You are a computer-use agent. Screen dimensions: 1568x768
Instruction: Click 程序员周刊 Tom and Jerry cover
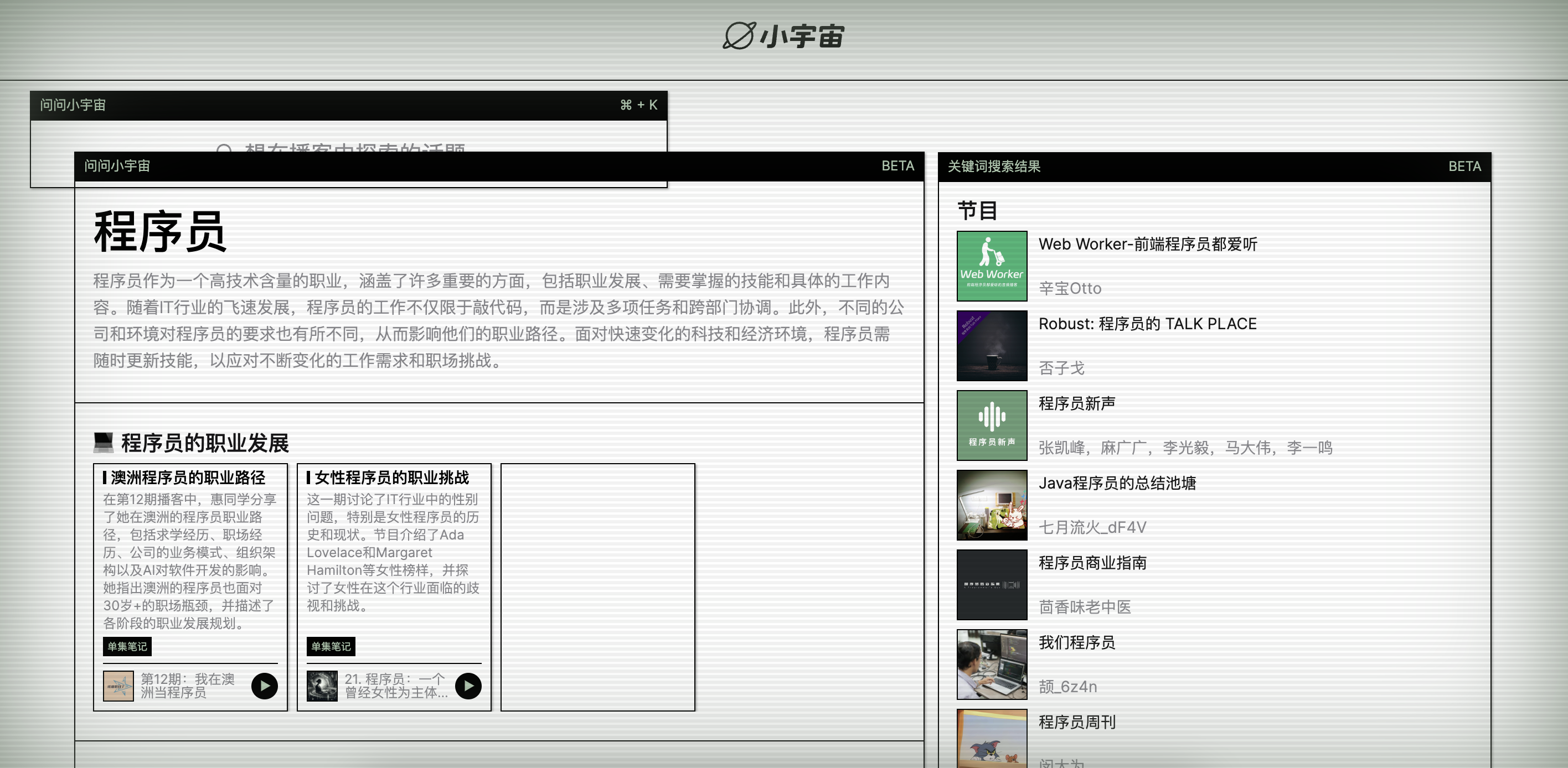(992, 739)
